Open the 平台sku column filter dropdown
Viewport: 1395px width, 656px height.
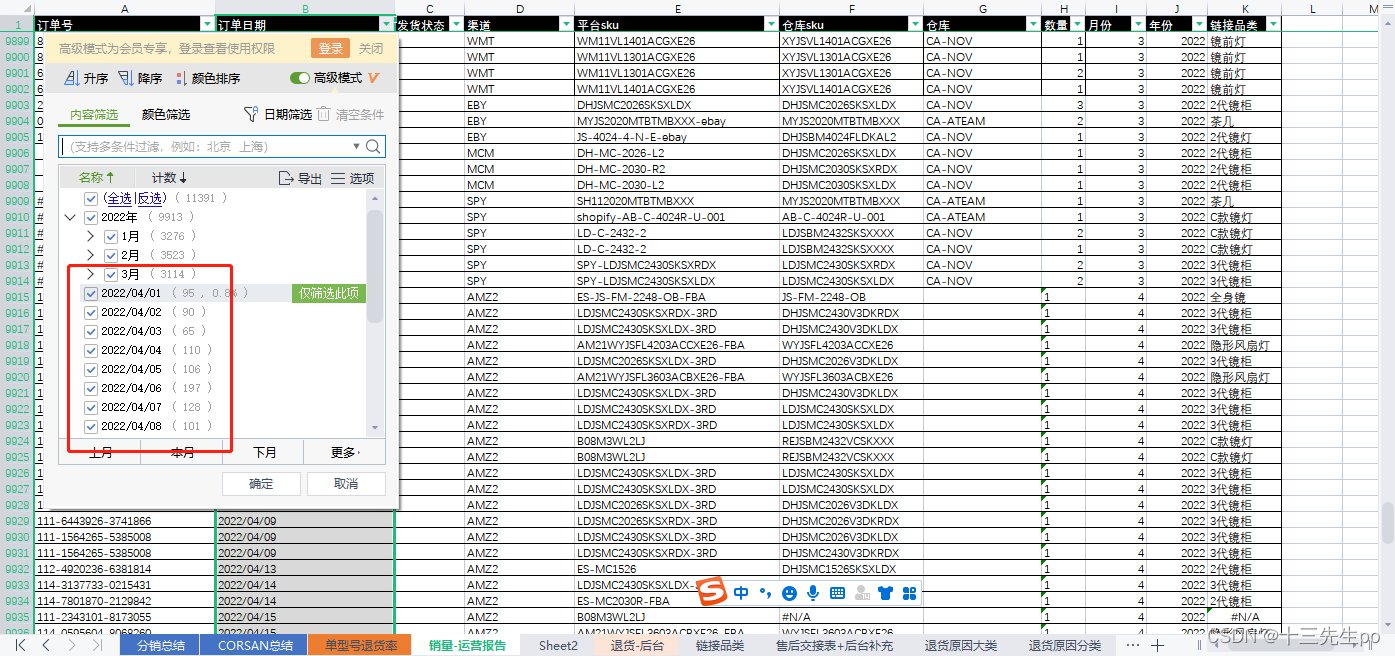(x=771, y=24)
